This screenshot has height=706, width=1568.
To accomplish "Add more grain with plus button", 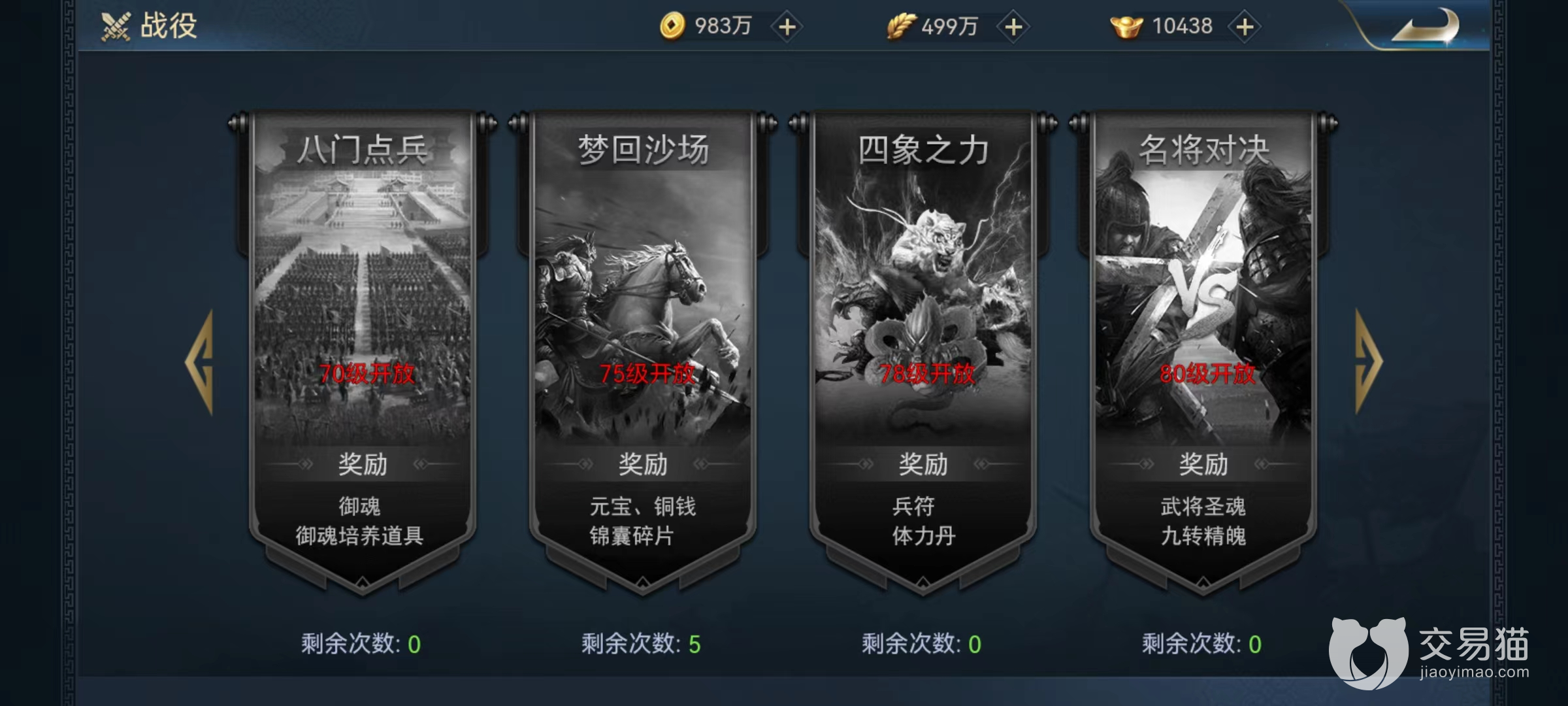I will coord(1013,27).
